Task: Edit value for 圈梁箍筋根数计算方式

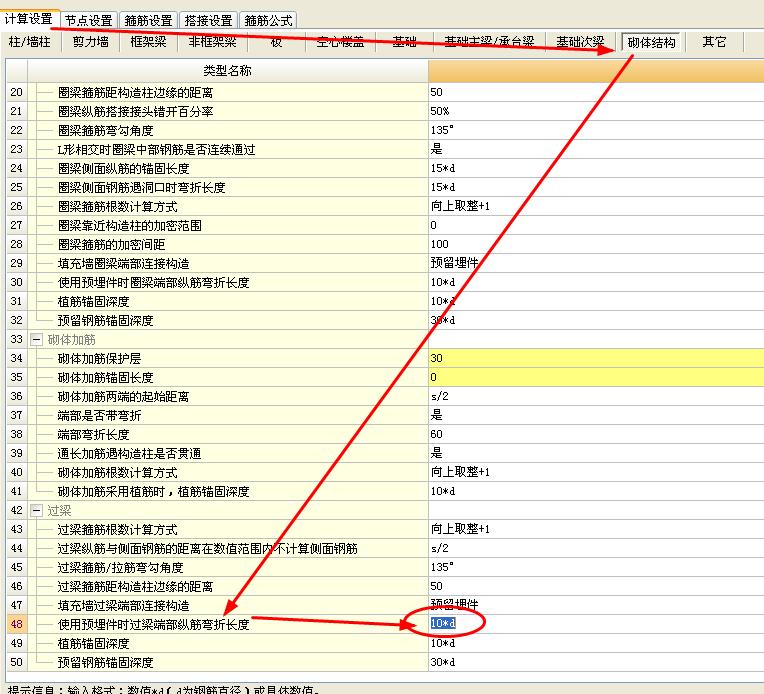Action: pos(596,206)
